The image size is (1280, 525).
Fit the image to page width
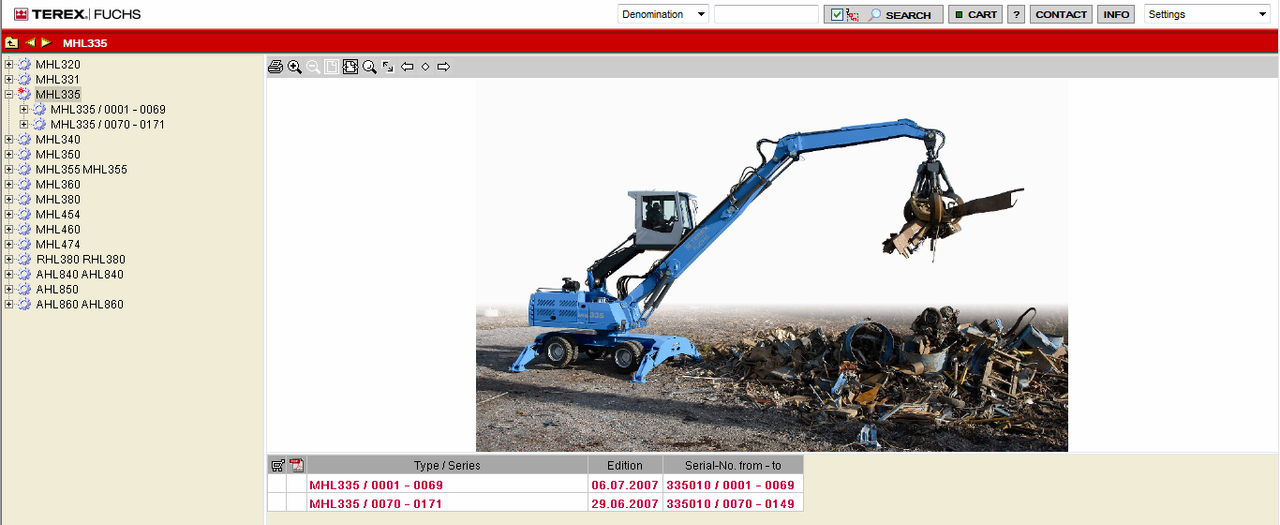(x=350, y=67)
